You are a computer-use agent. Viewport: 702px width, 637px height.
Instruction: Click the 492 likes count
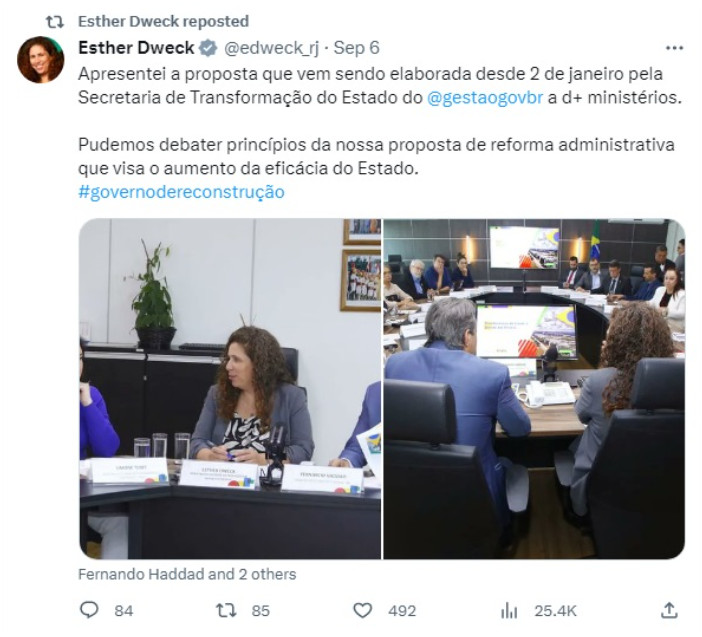click(402, 611)
